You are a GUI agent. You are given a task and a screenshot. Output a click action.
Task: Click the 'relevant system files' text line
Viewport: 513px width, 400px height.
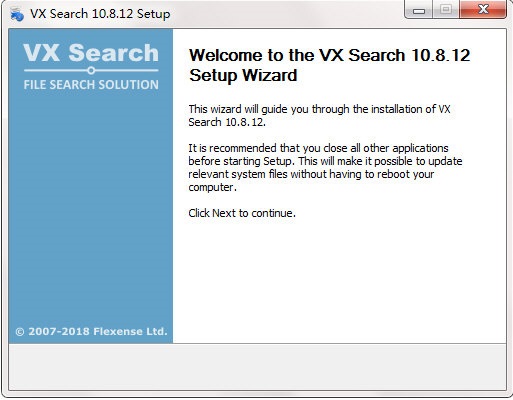click(311, 174)
